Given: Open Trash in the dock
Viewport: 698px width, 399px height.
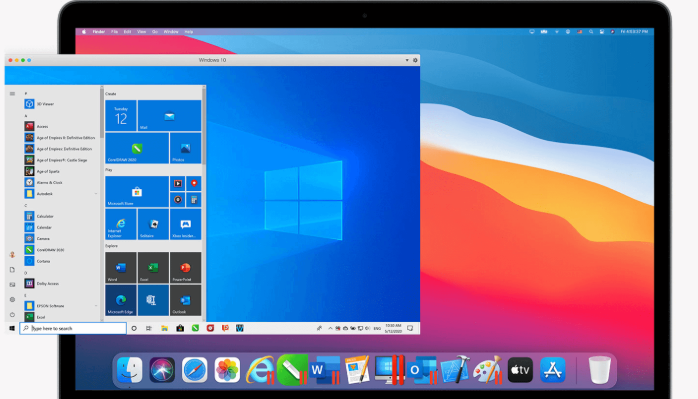Looking at the screenshot, I should point(600,370).
